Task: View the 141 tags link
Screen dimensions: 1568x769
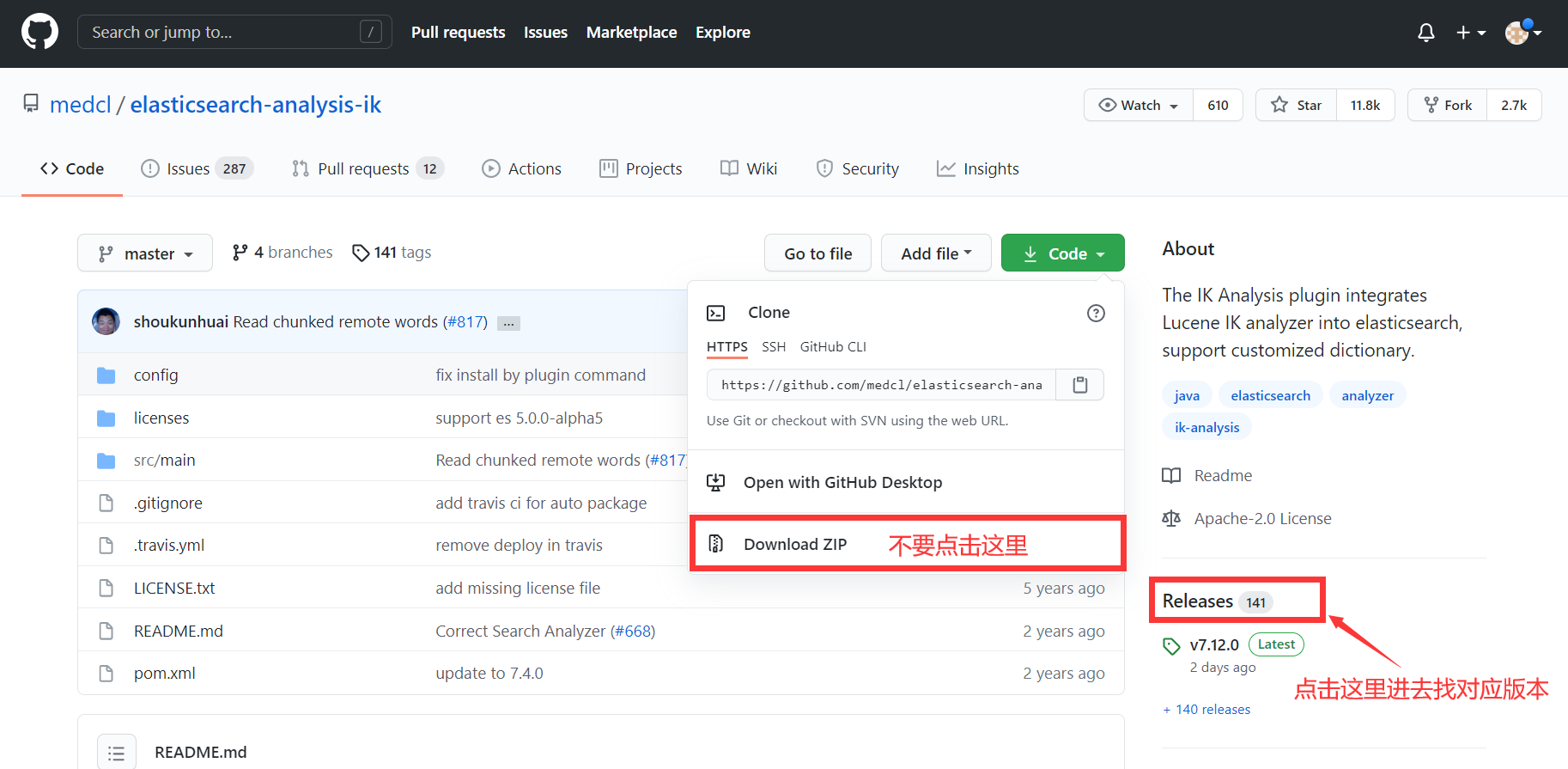Action: [392, 253]
